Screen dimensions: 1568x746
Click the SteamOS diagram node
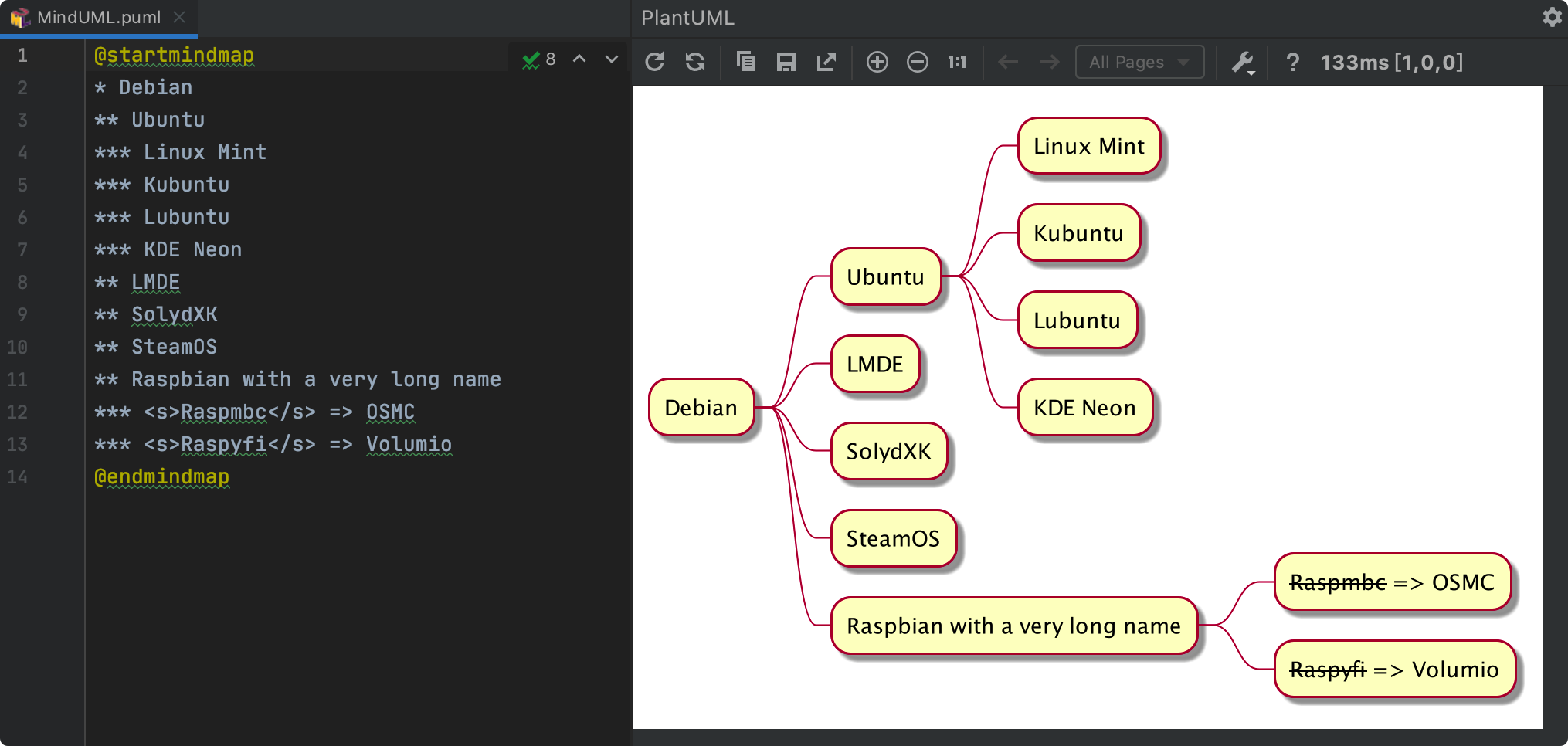pos(894,538)
